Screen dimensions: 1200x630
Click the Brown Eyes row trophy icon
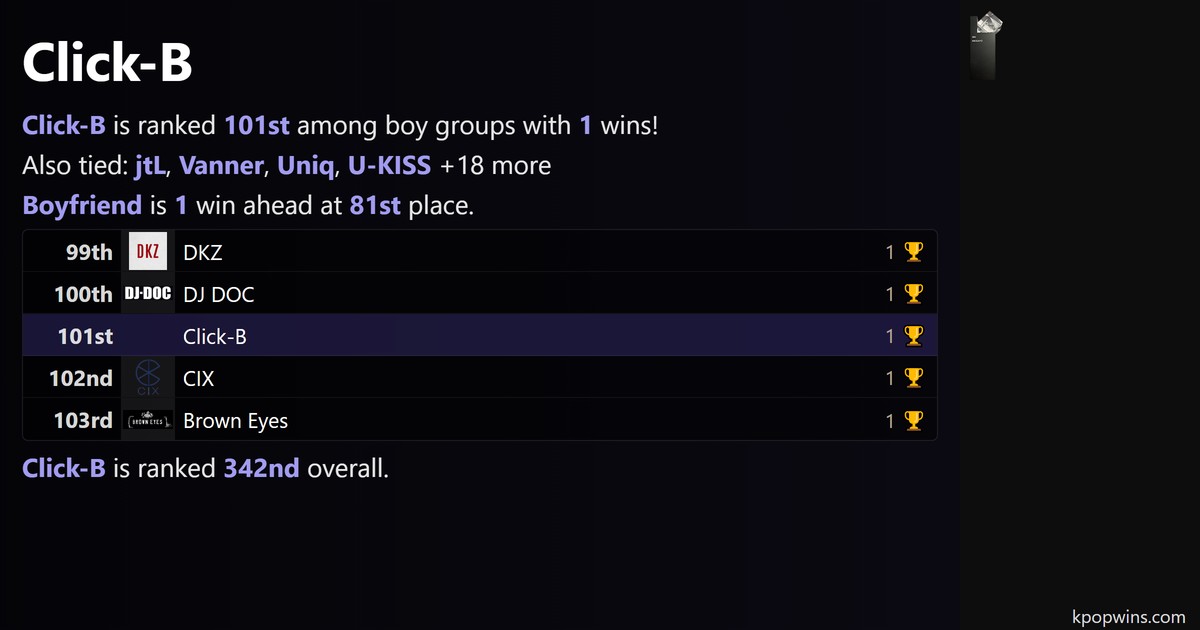coord(913,420)
